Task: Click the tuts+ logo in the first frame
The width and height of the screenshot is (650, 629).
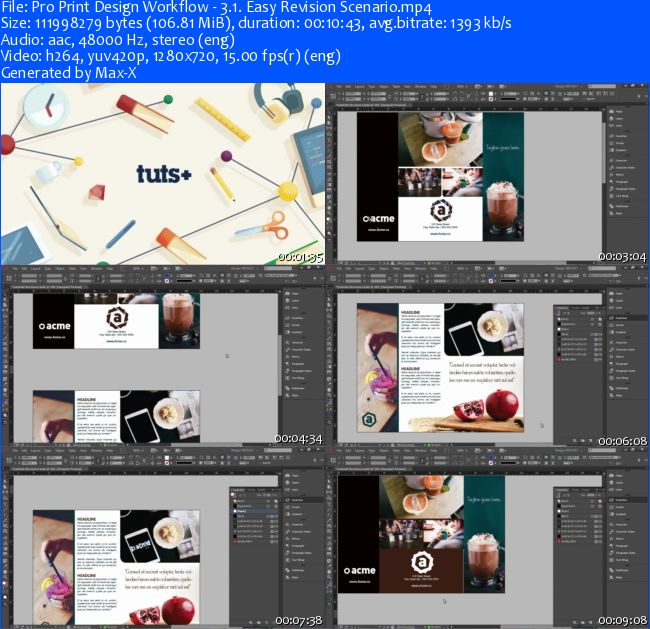Action: point(164,174)
